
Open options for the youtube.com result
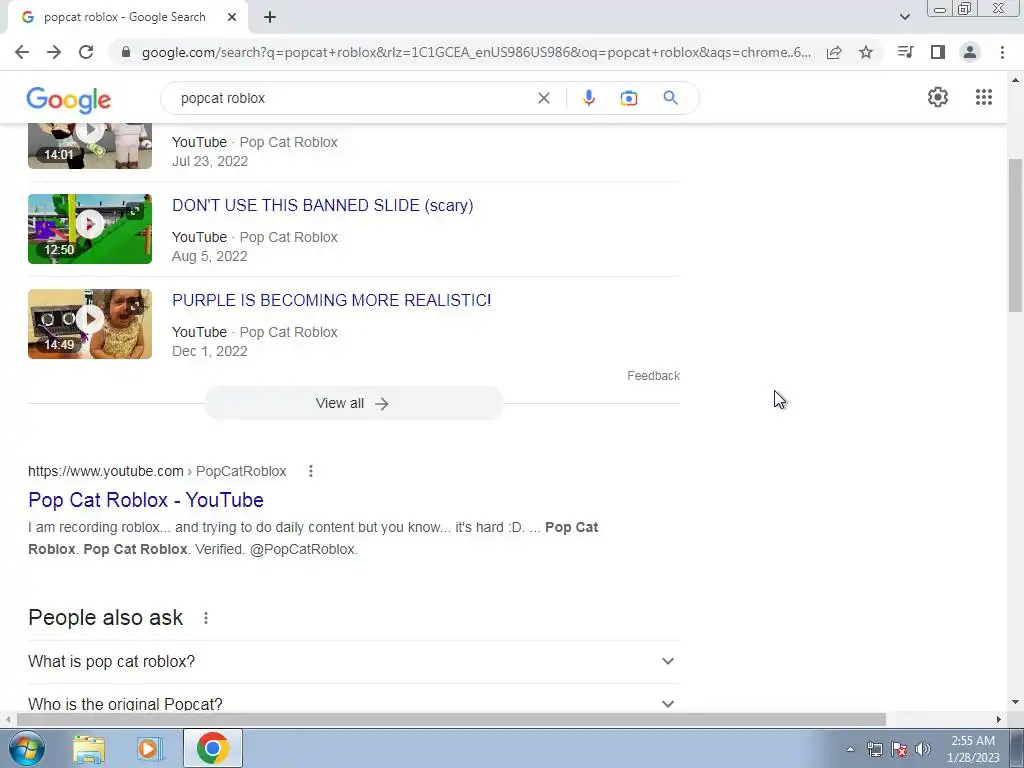click(x=311, y=471)
